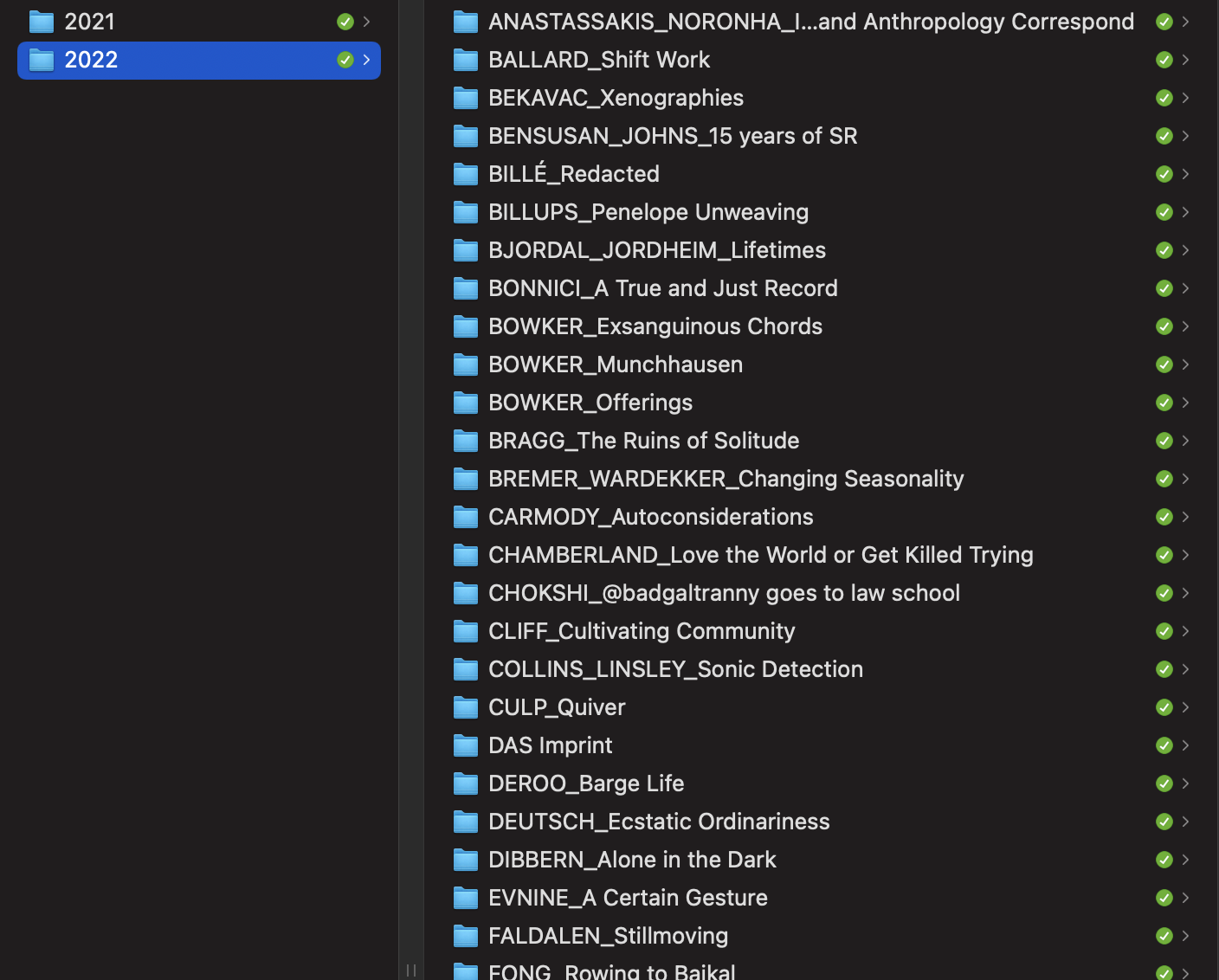Expand the arrow beside COLLINS_LINSLEY_Sonic Detection
1219x980 pixels.
[1185, 669]
